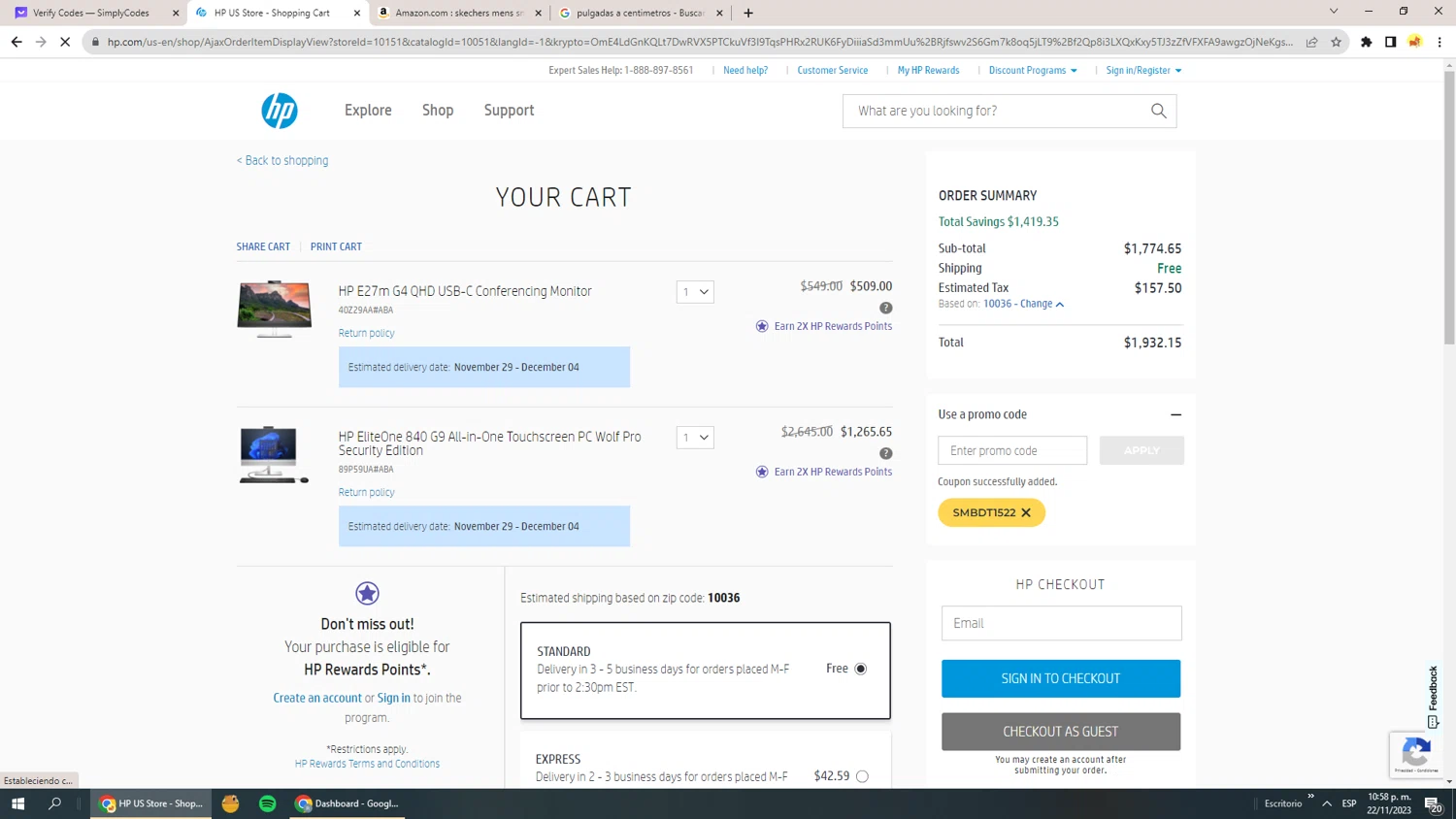Screen dimensions: 1456x819
Task: Click the Share Cart link
Action: pos(263,246)
